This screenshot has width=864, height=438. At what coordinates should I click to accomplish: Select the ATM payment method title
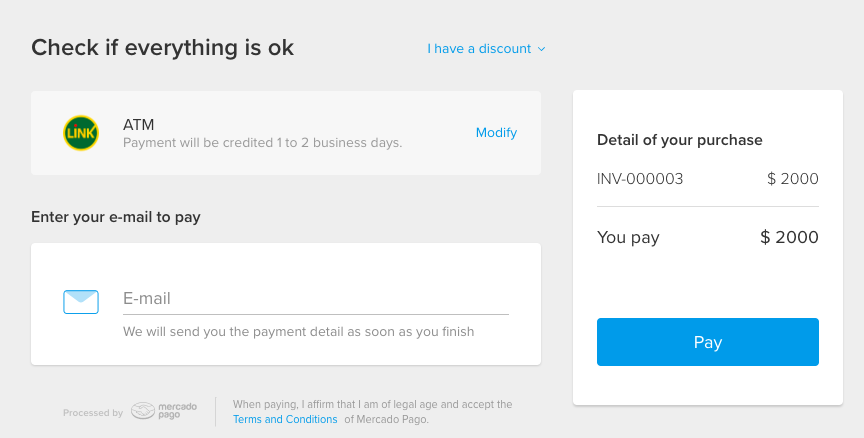point(138,125)
